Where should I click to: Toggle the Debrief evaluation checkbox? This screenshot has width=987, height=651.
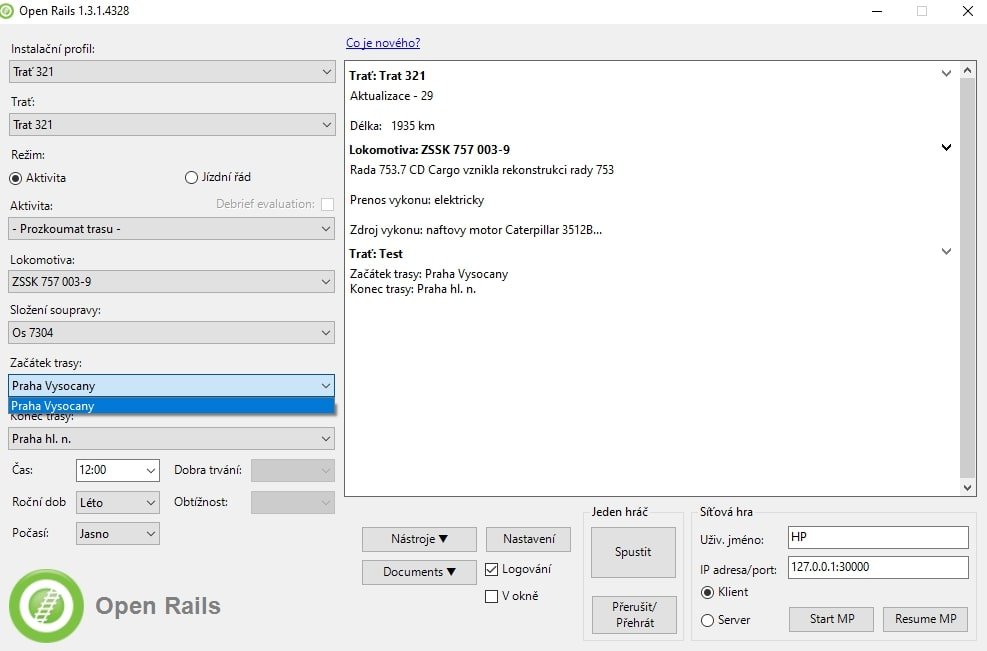coord(327,204)
